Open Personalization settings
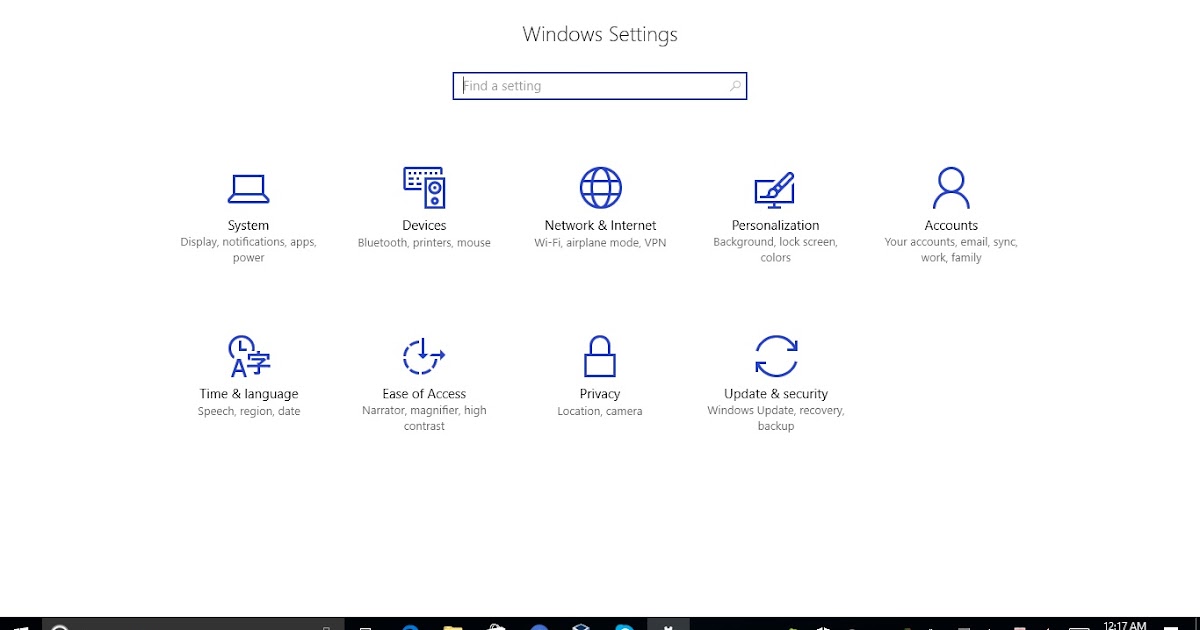1200x630 pixels. pos(775,200)
